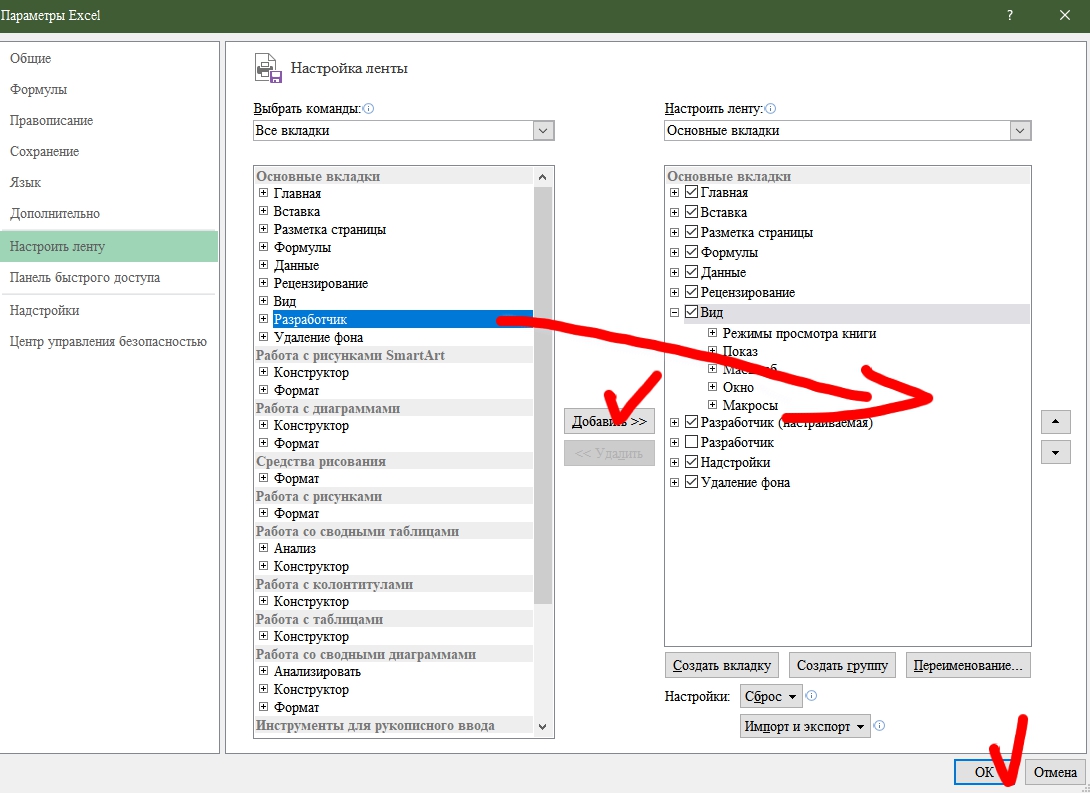The height and width of the screenshot is (793, 1090).
Task: Click the info icon beside Настроить ленту
Action: click(x=770, y=108)
